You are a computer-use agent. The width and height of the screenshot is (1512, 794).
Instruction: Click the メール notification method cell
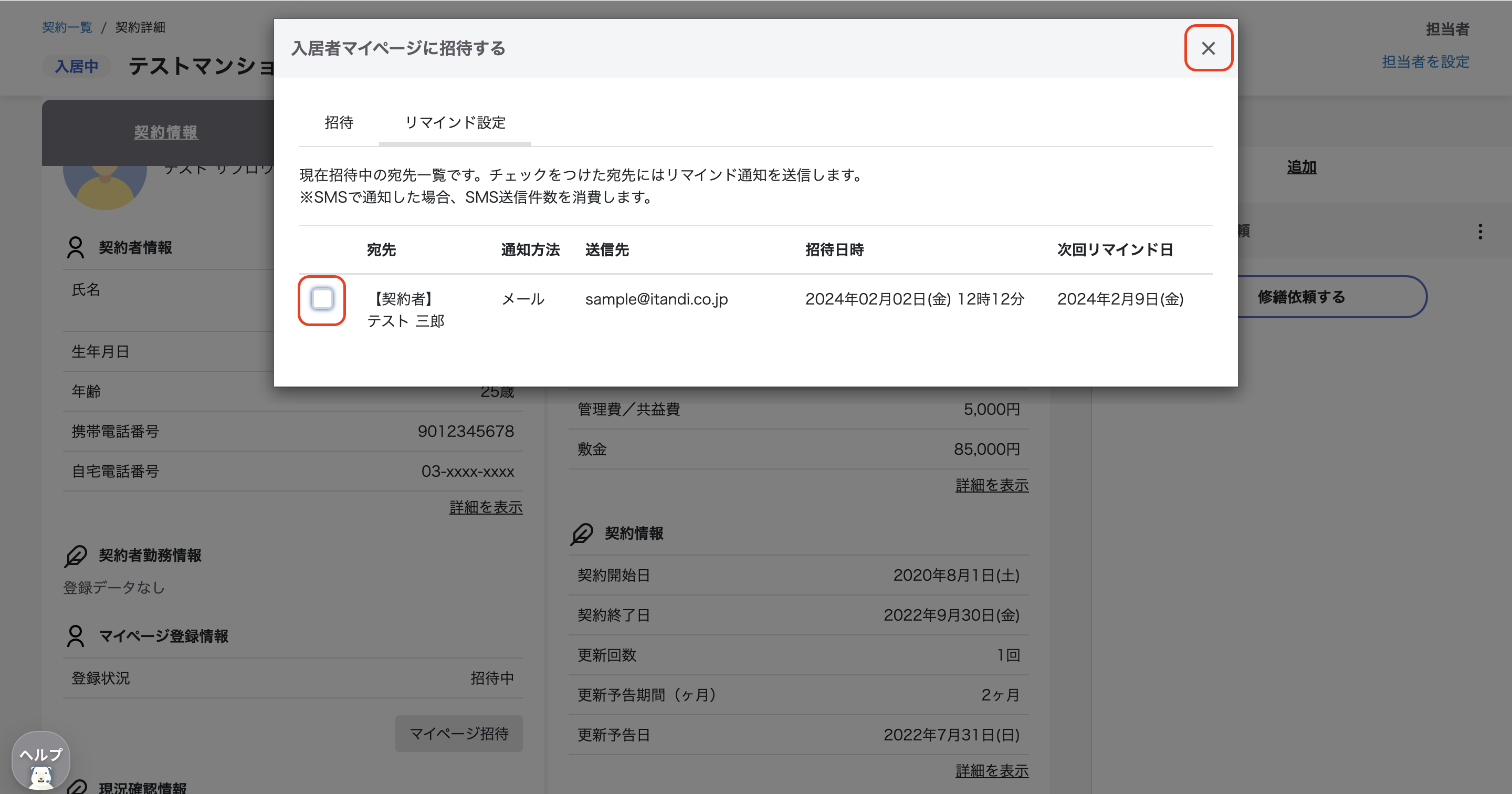tap(522, 299)
